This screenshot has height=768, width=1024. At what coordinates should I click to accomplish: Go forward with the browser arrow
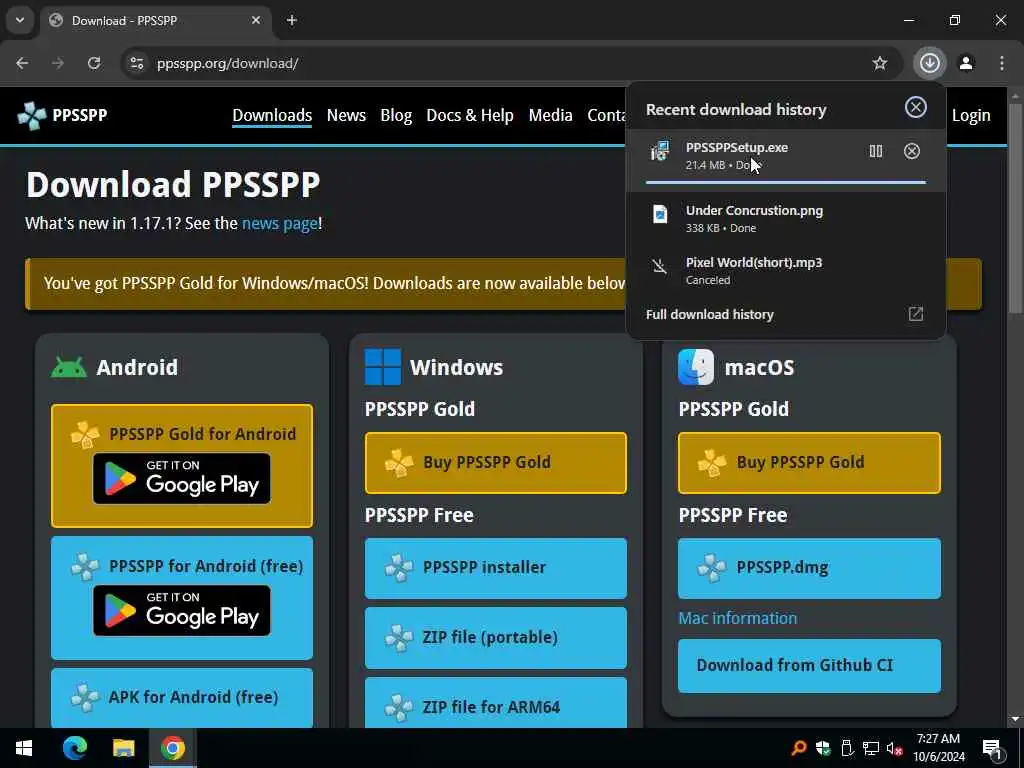coord(58,63)
